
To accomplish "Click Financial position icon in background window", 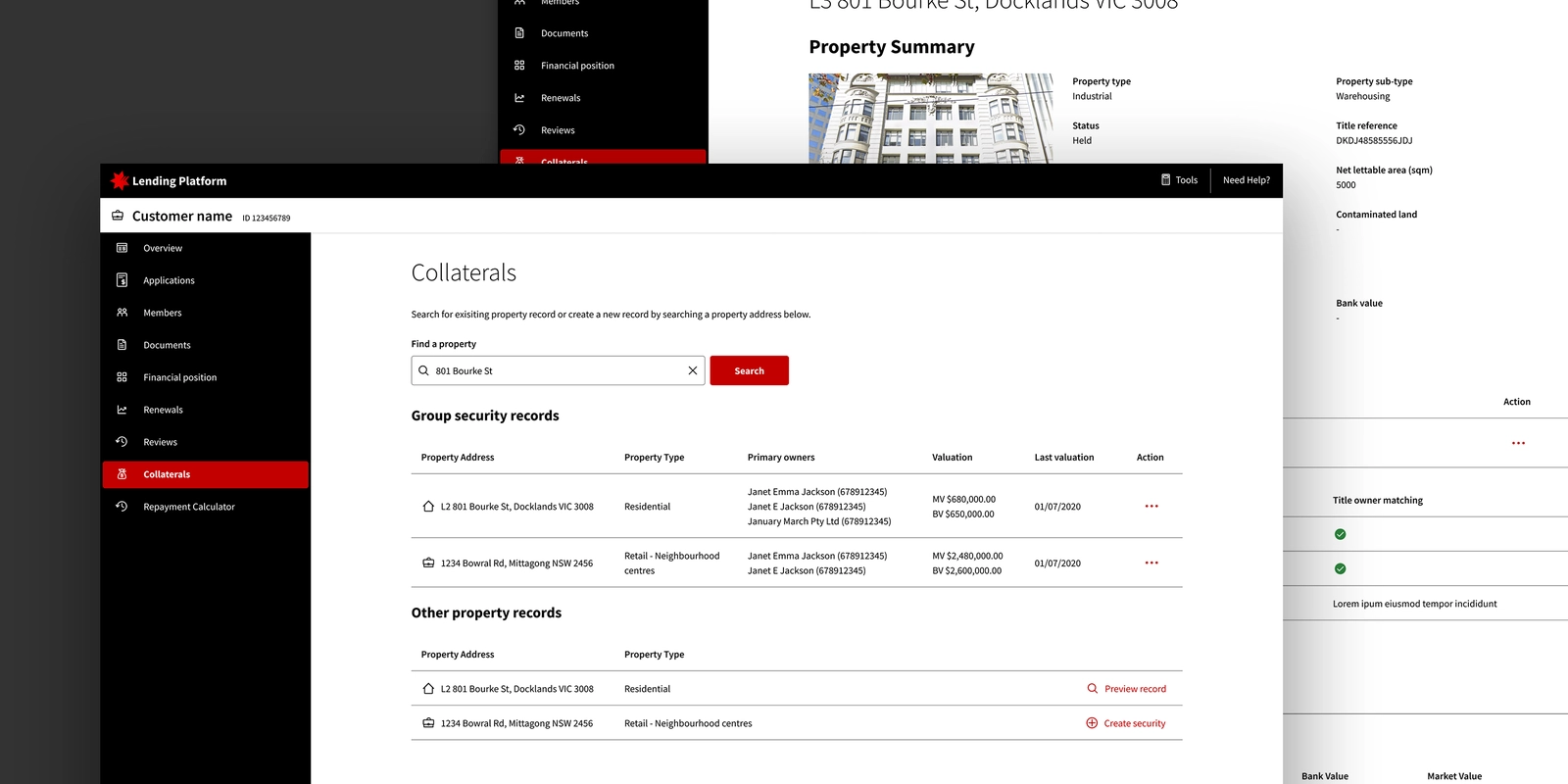I will (x=519, y=66).
